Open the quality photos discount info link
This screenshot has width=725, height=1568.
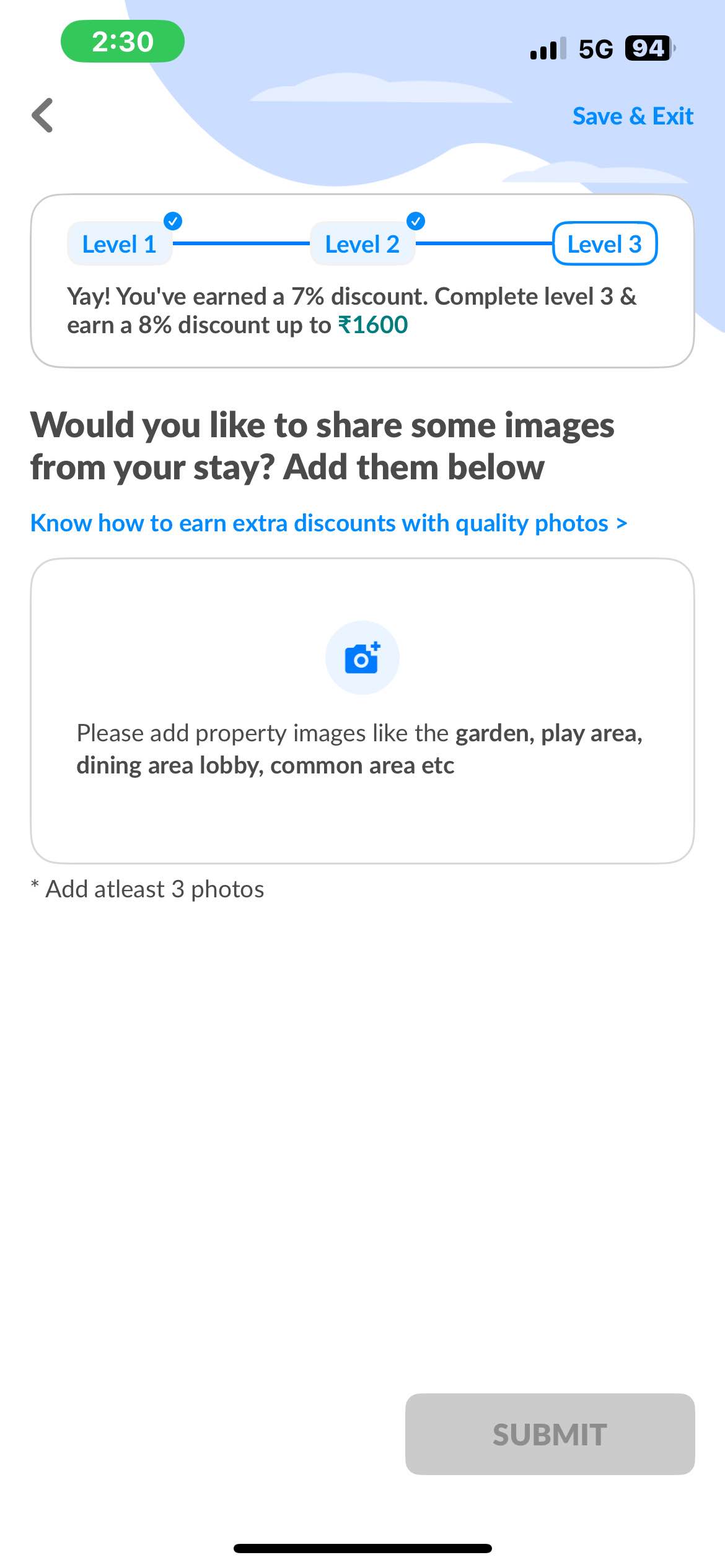[319, 523]
